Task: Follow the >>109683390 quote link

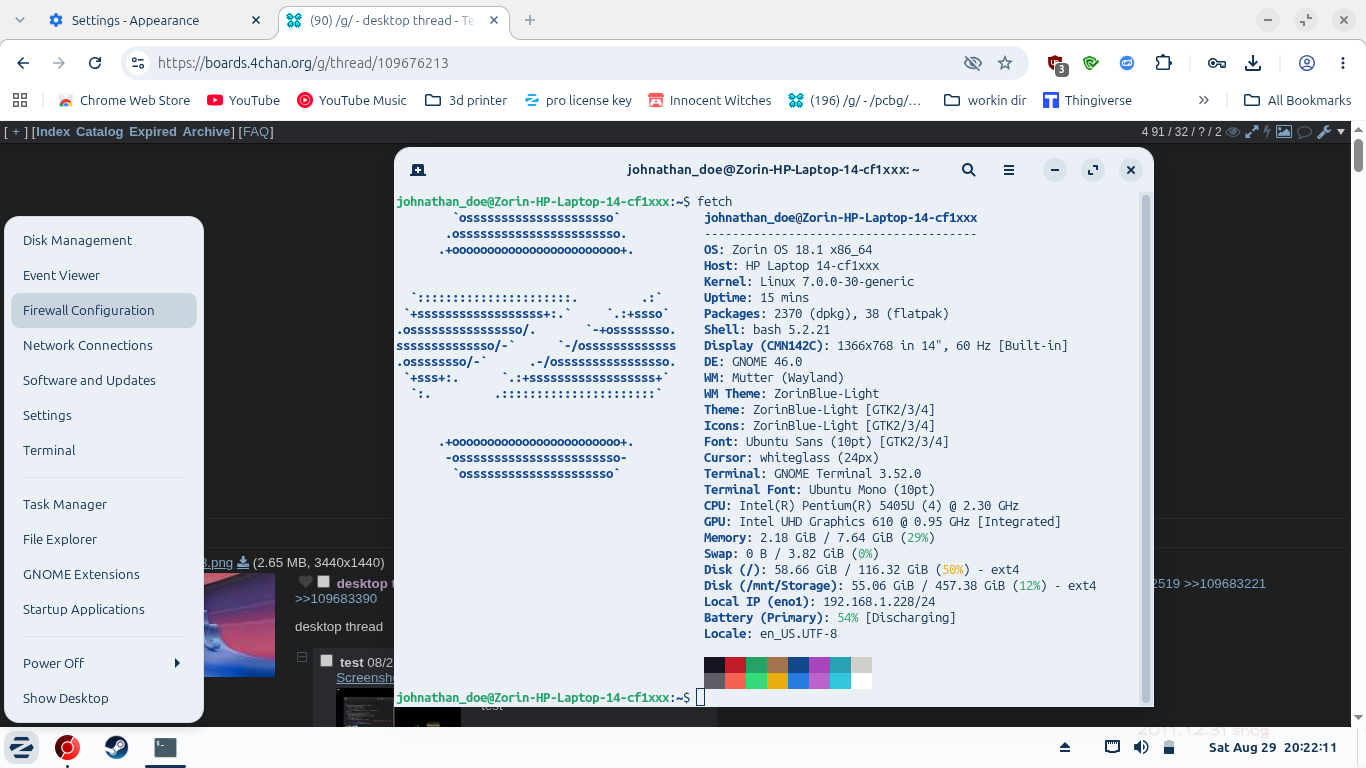Action: [336, 598]
